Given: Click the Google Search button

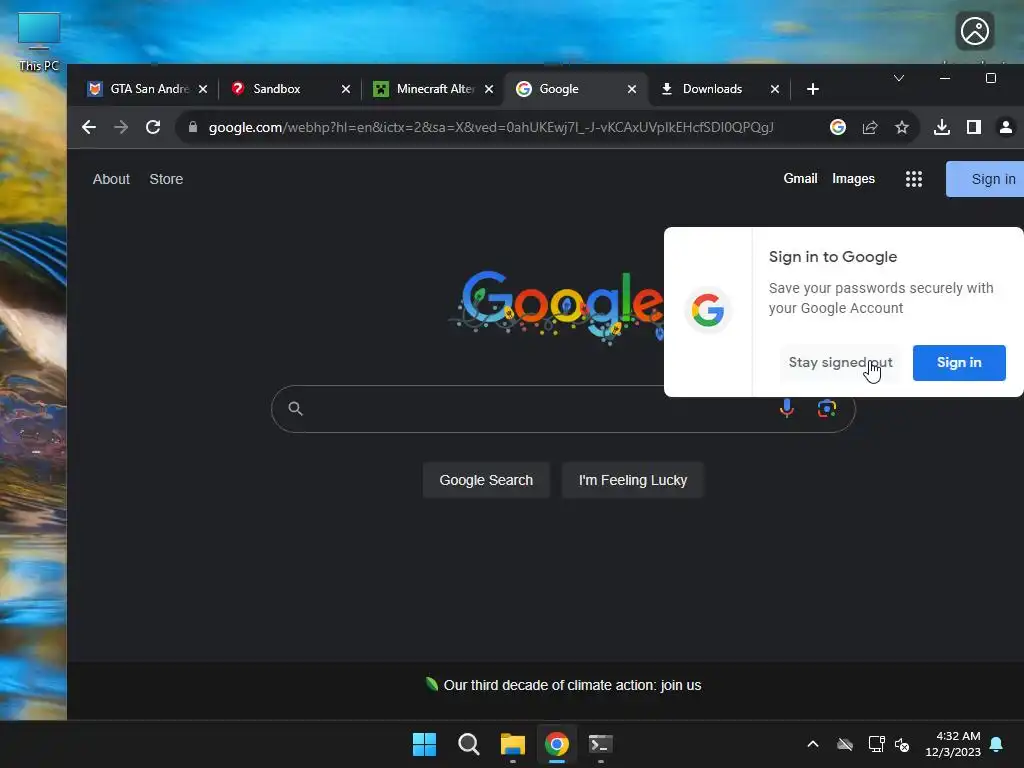Looking at the screenshot, I should (486, 480).
